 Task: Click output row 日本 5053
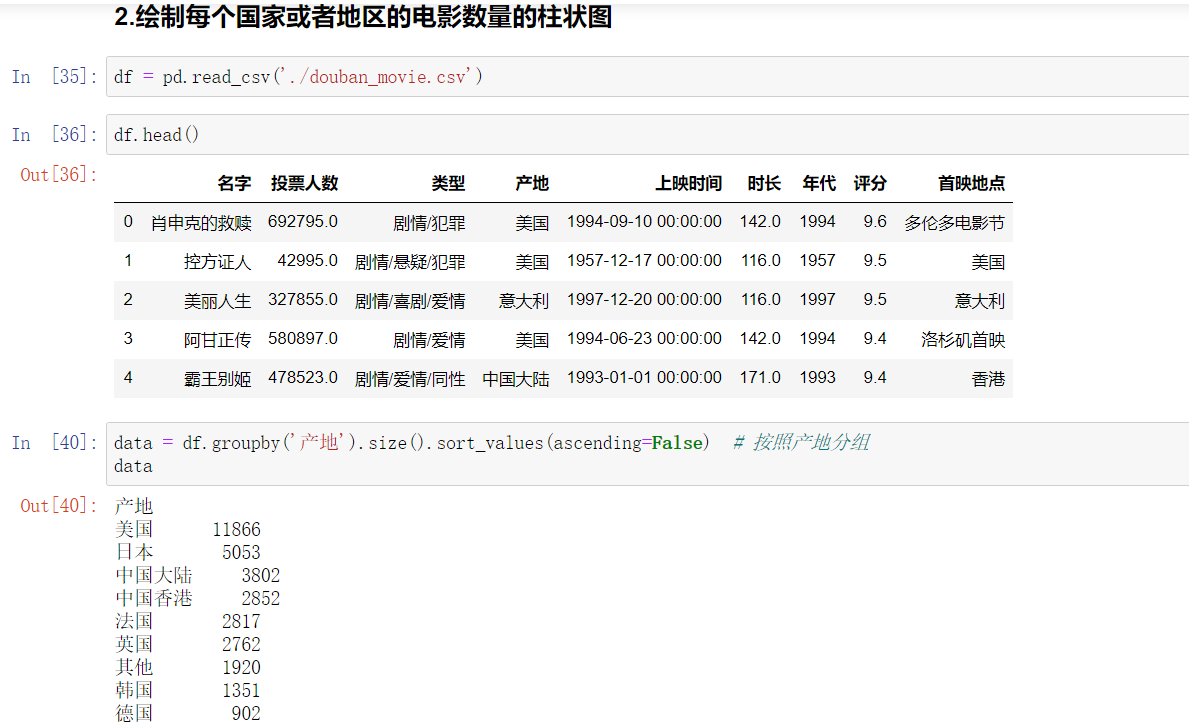pos(187,552)
